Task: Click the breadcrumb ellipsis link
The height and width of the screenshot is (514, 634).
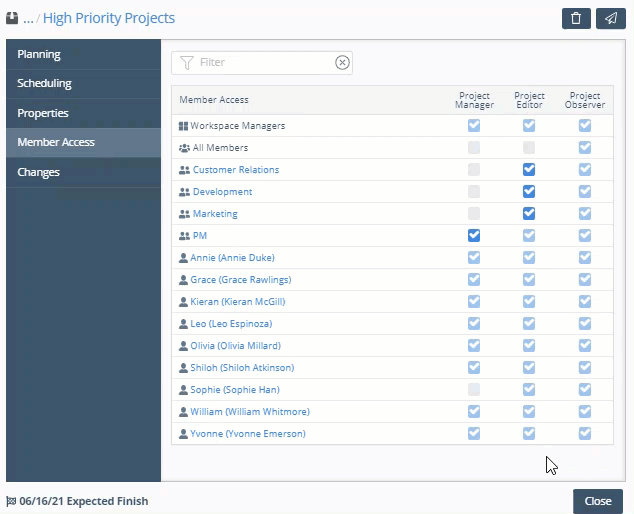Action: (28, 18)
